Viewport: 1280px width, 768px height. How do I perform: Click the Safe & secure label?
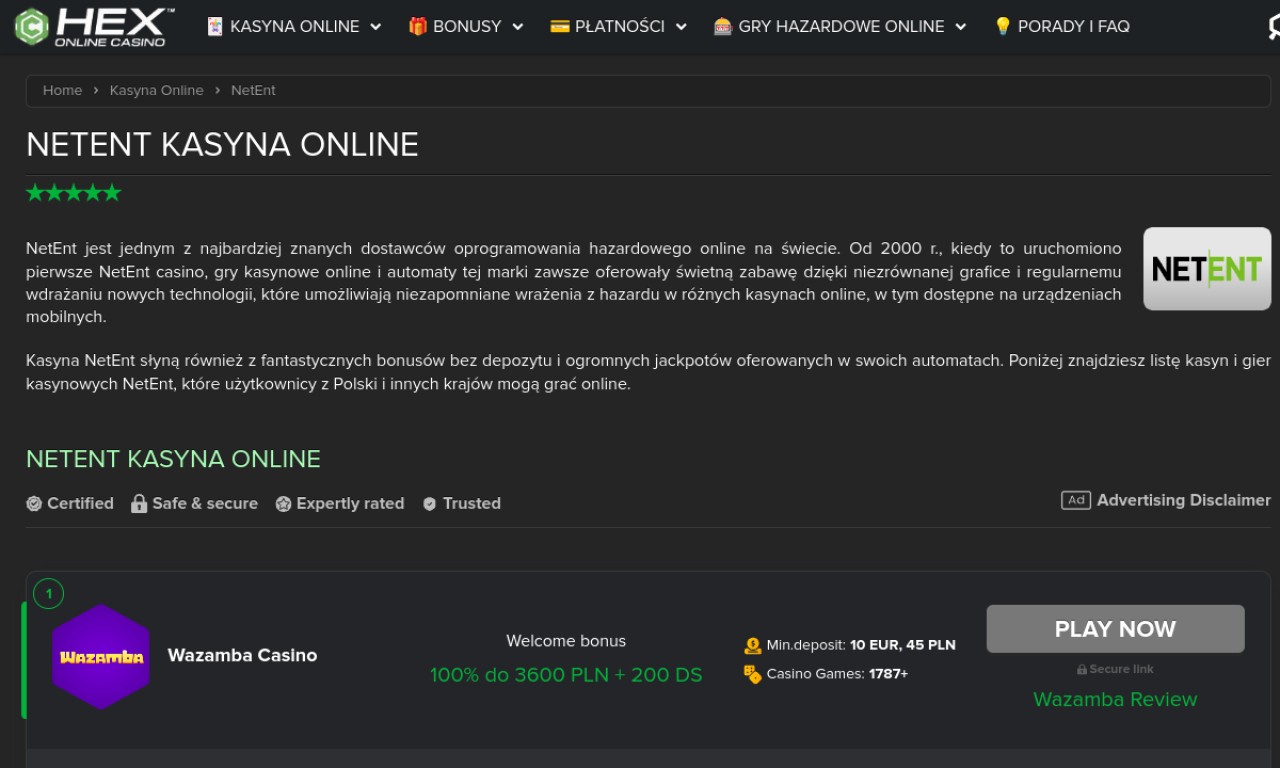pyautogui.click(x=205, y=504)
